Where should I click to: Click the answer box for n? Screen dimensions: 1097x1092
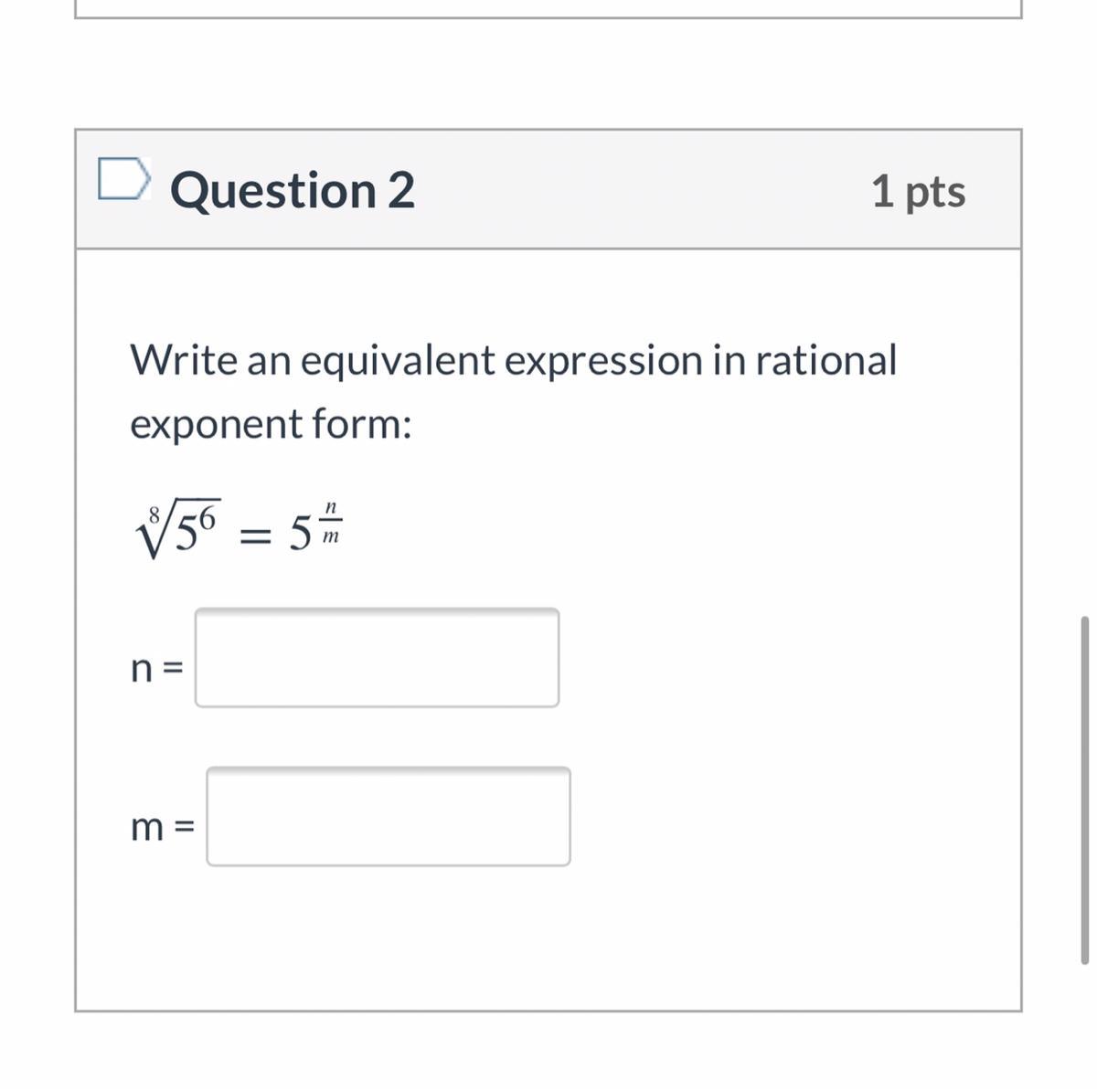pos(377,658)
